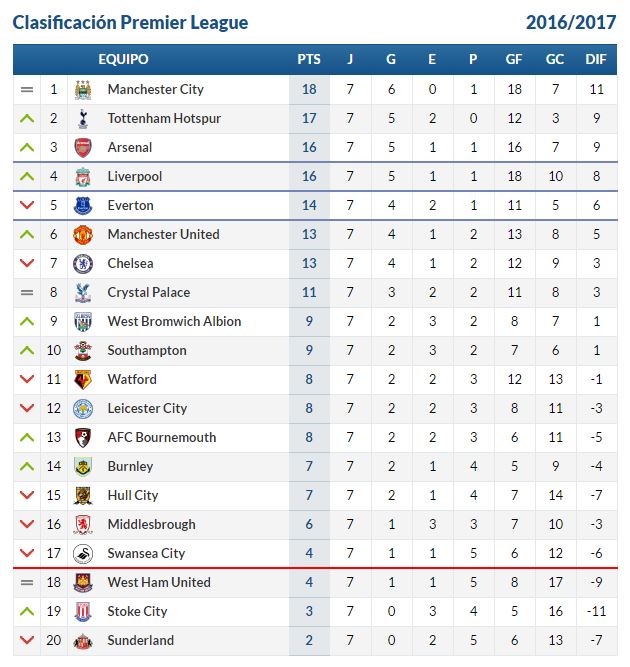Sort by the DIF column header

tap(596, 59)
